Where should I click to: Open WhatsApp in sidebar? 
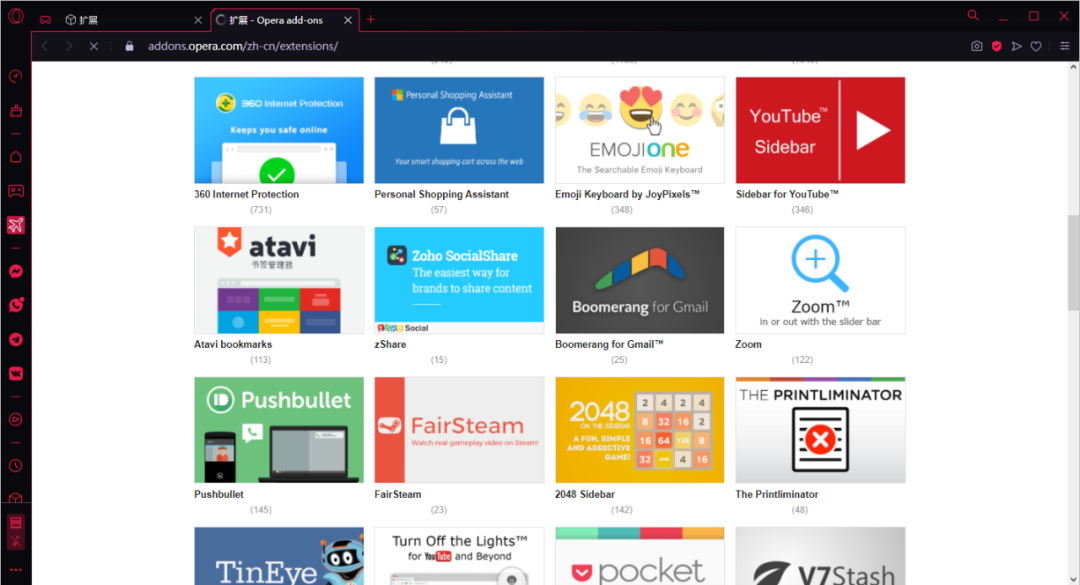coord(16,305)
